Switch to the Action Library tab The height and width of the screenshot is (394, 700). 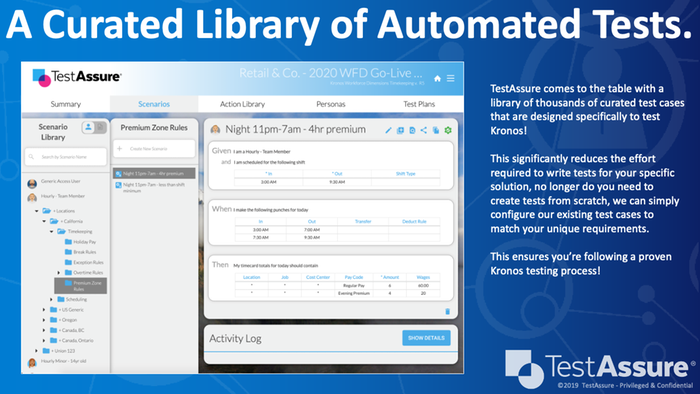[x=242, y=104]
